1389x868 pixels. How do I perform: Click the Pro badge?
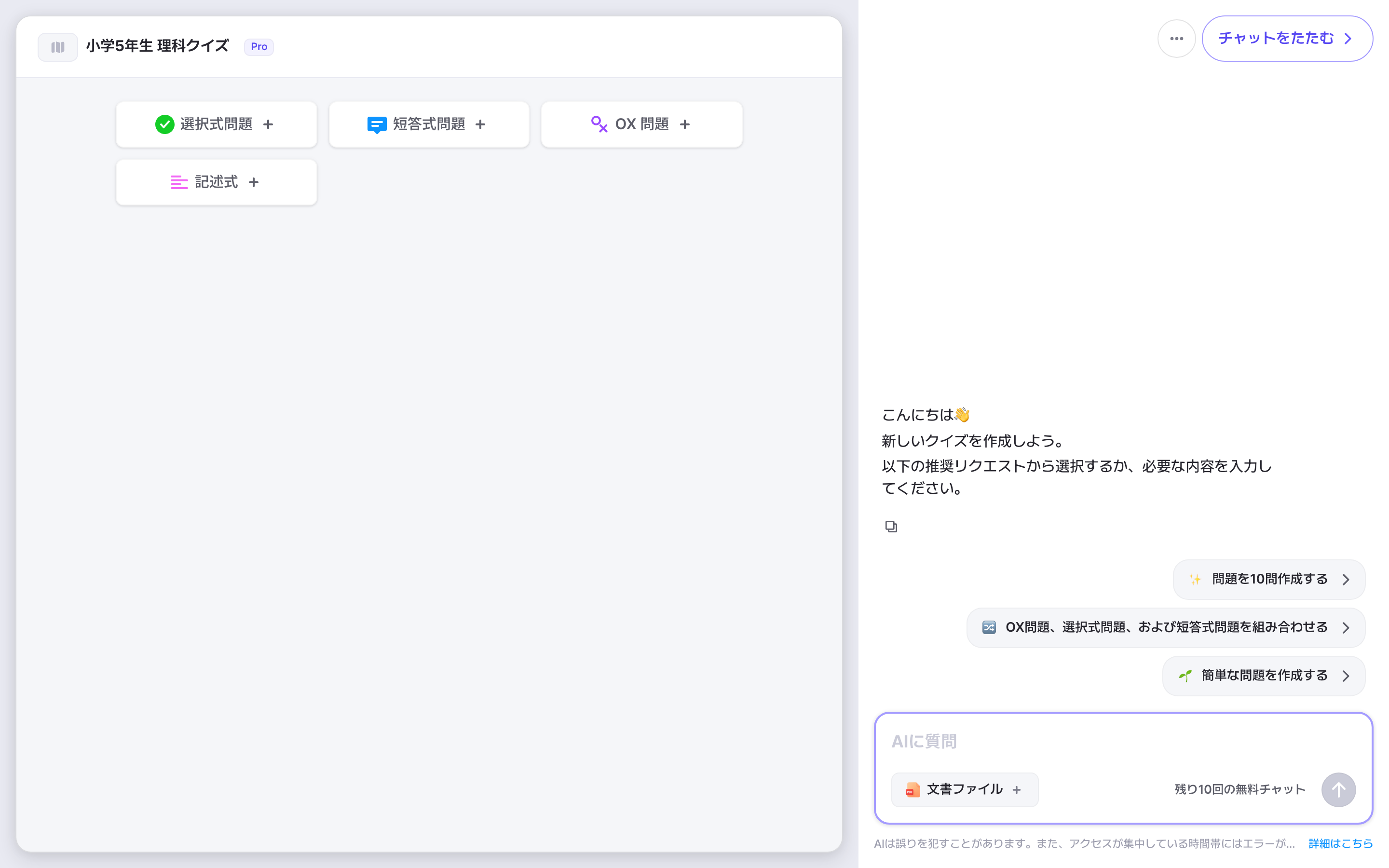[259, 46]
